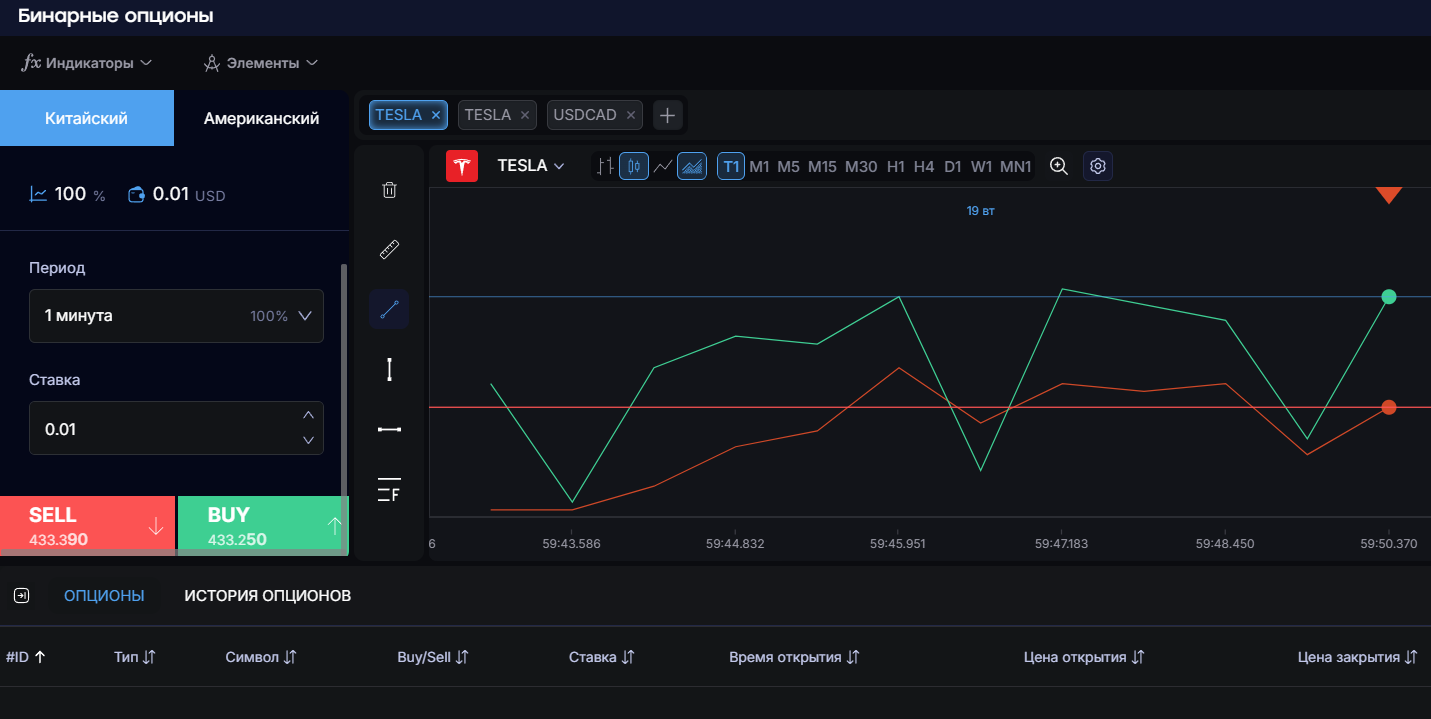The width and height of the screenshot is (1431, 719).
Task: Switch to area chart type
Action: 692,167
